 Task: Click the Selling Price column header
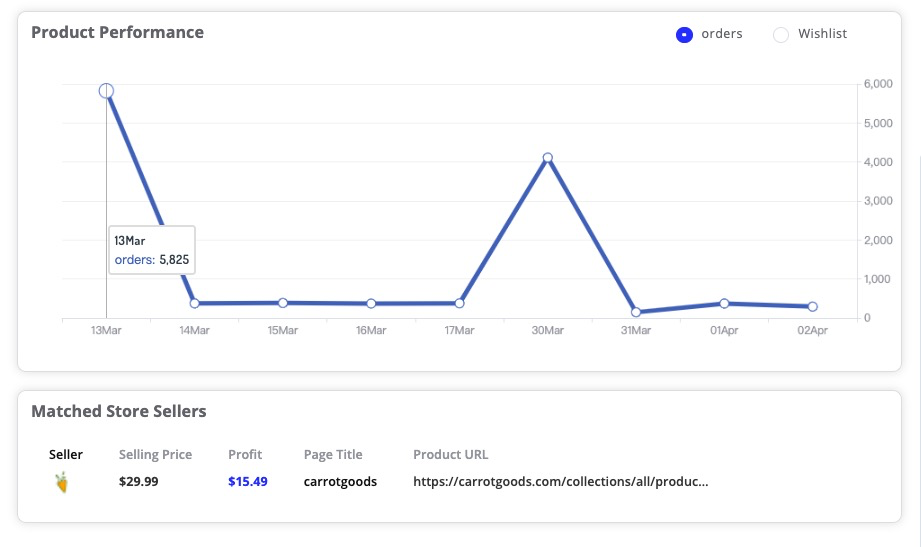(155, 454)
